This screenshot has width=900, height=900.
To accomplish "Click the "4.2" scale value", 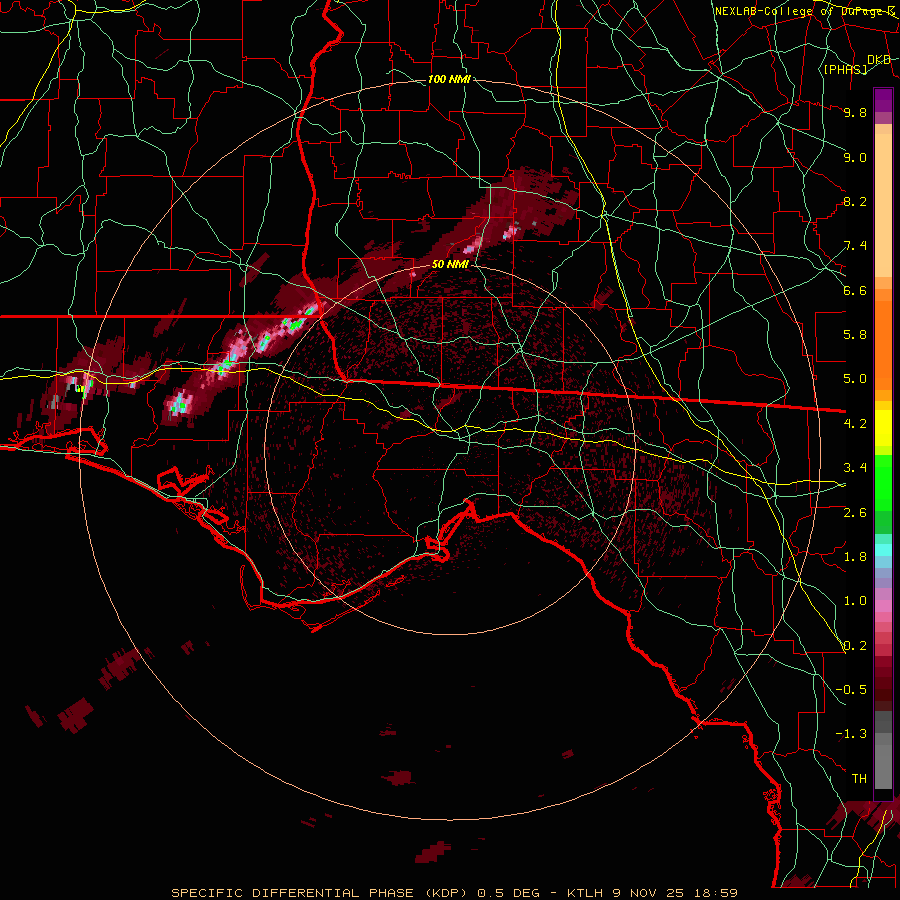I will point(855,424).
